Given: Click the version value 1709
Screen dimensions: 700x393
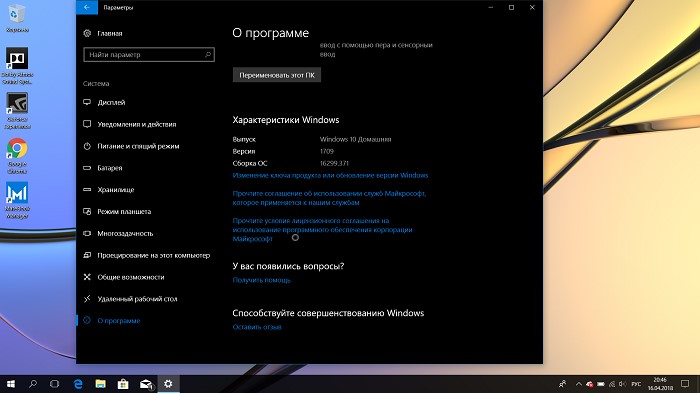Looking at the screenshot, I should pos(327,151).
